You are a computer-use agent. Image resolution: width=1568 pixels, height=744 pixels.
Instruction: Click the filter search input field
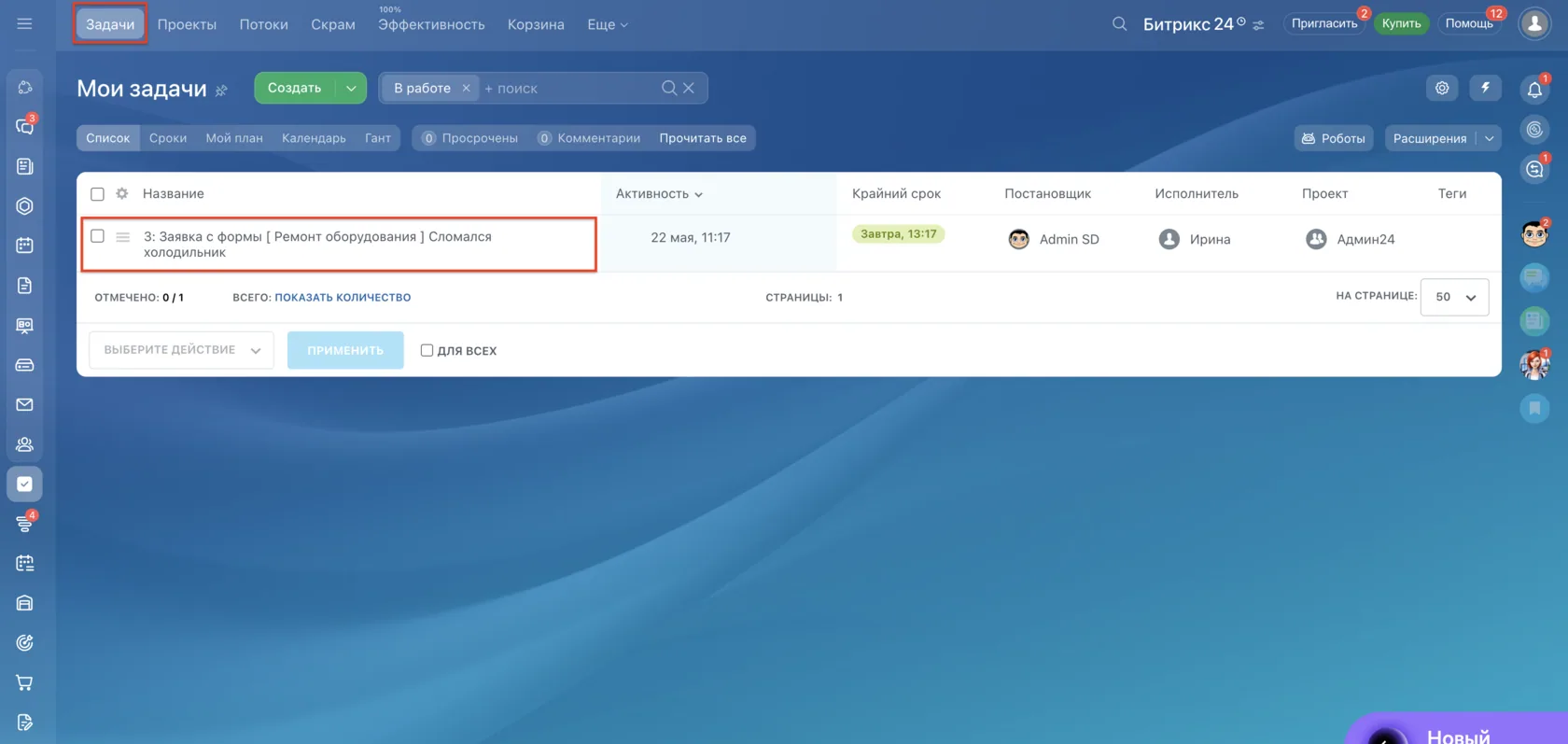[569, 88]
